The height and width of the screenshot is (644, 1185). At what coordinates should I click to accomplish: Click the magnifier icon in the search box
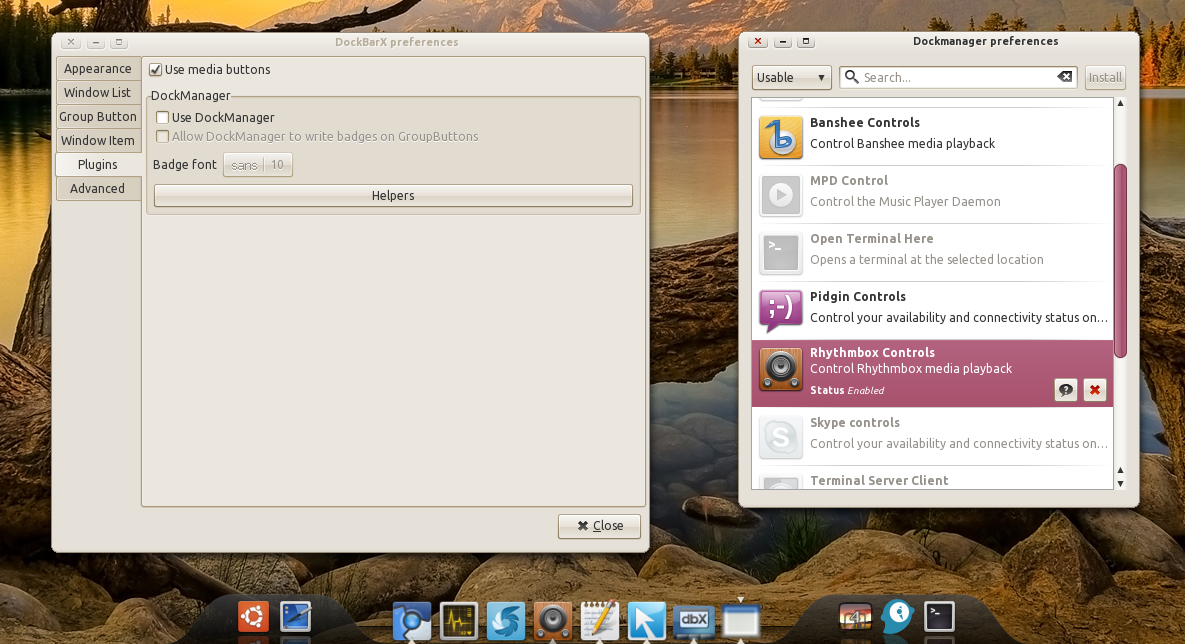[x=852, y=77]
